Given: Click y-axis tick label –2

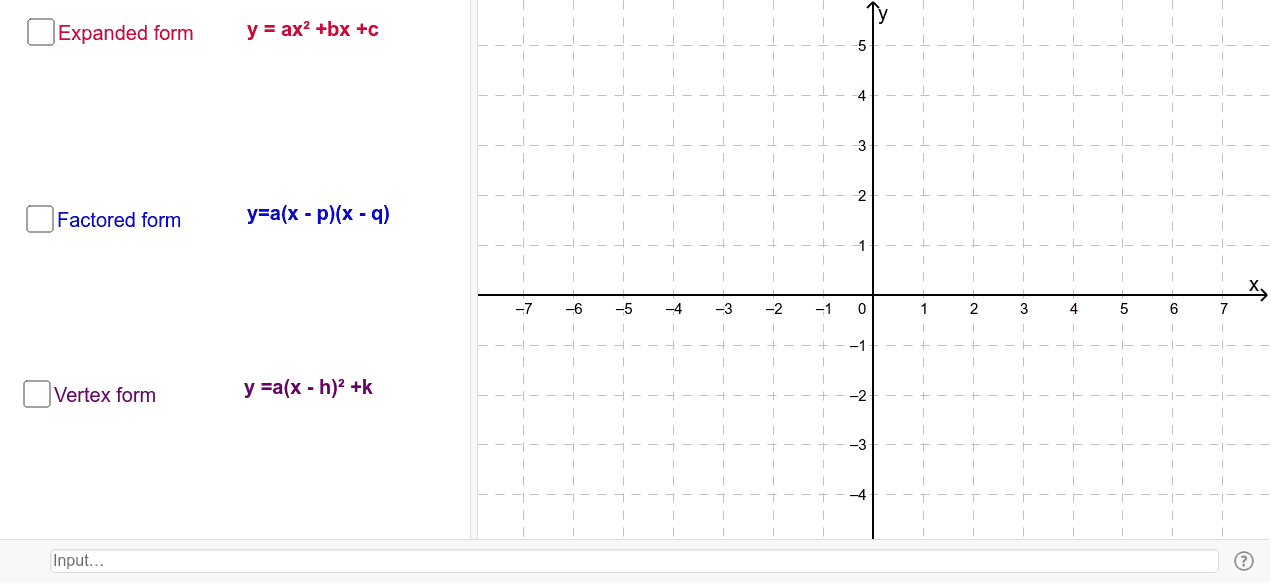Looking at the screenshot, I should tap(857, 396).
